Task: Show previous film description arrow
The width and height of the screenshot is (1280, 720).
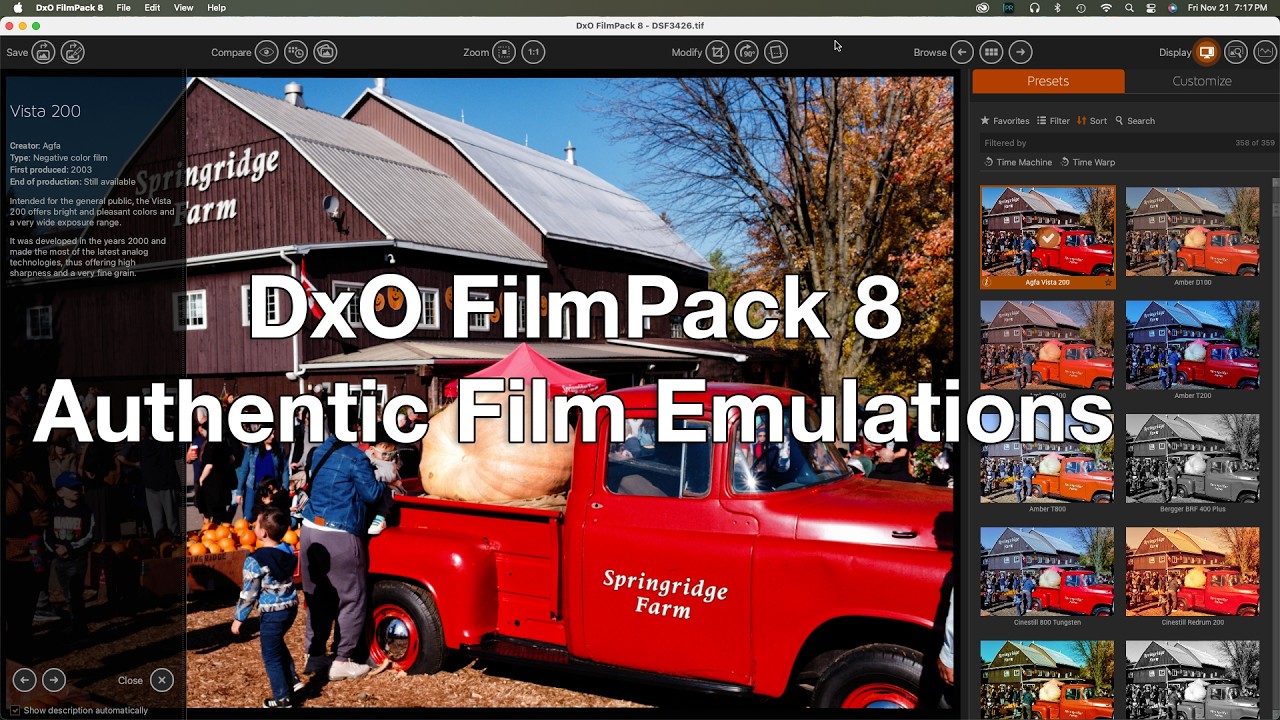Action: (24, 680)
